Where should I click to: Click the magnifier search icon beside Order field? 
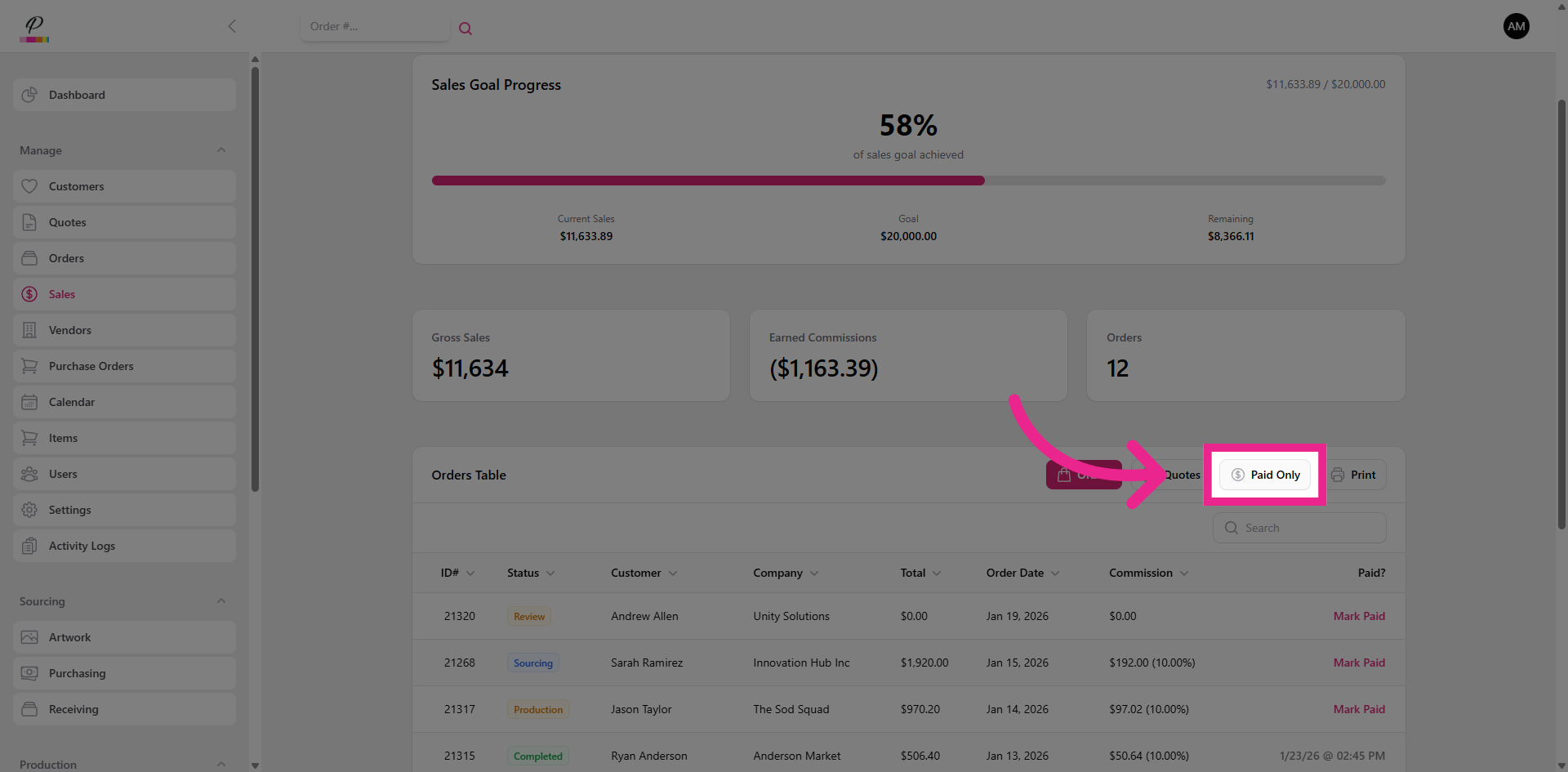click(x=465, y=29)
